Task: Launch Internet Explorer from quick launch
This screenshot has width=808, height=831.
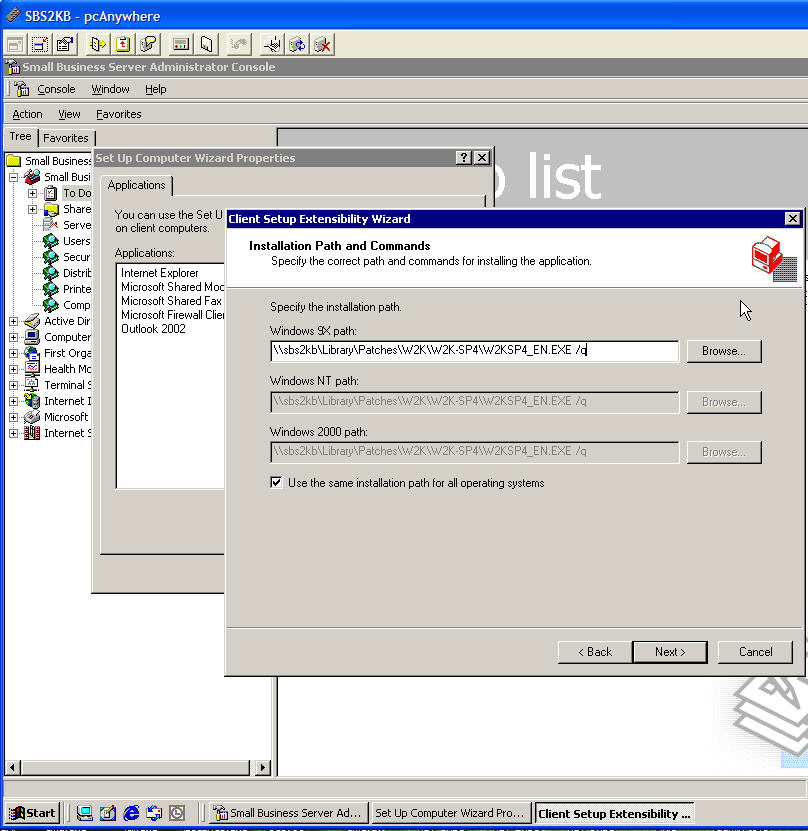Action: (x=131, y=812)
